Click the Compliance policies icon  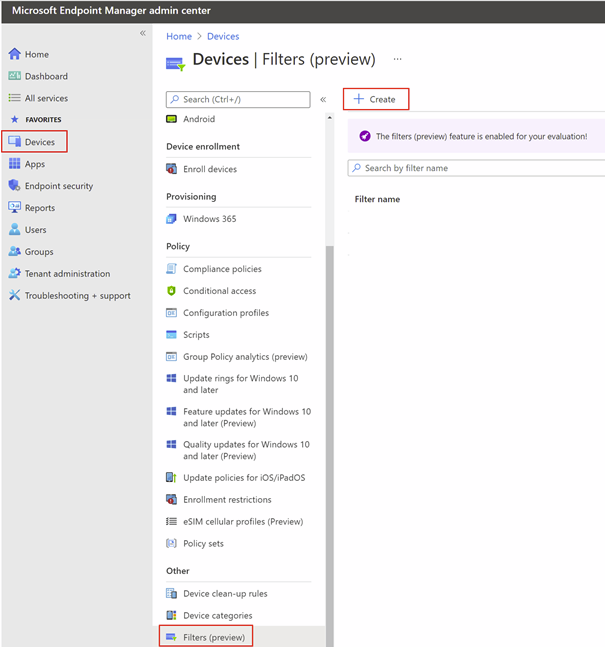pos(171,269)
